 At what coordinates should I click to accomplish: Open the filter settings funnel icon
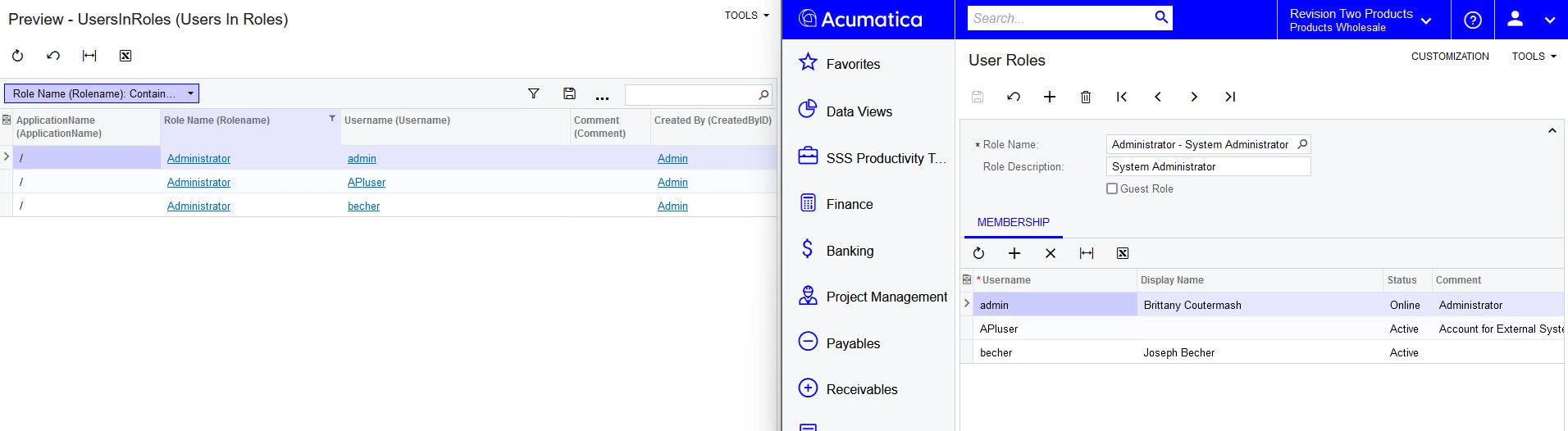534,94
